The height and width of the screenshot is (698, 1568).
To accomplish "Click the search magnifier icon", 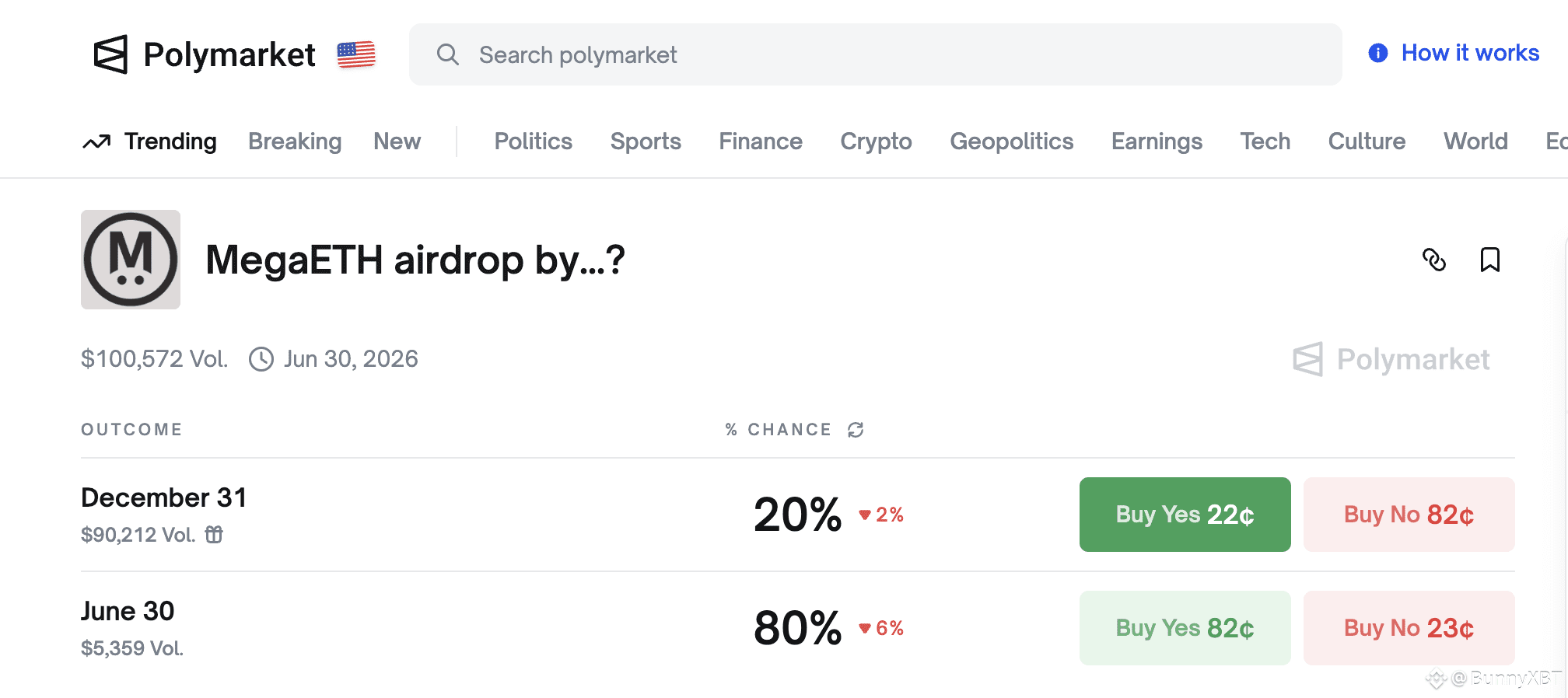I will [448, 54].
